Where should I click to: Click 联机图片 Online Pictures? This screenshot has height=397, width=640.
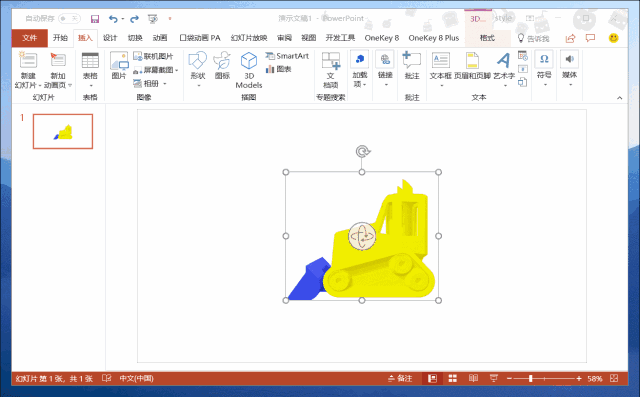[153, 56]
